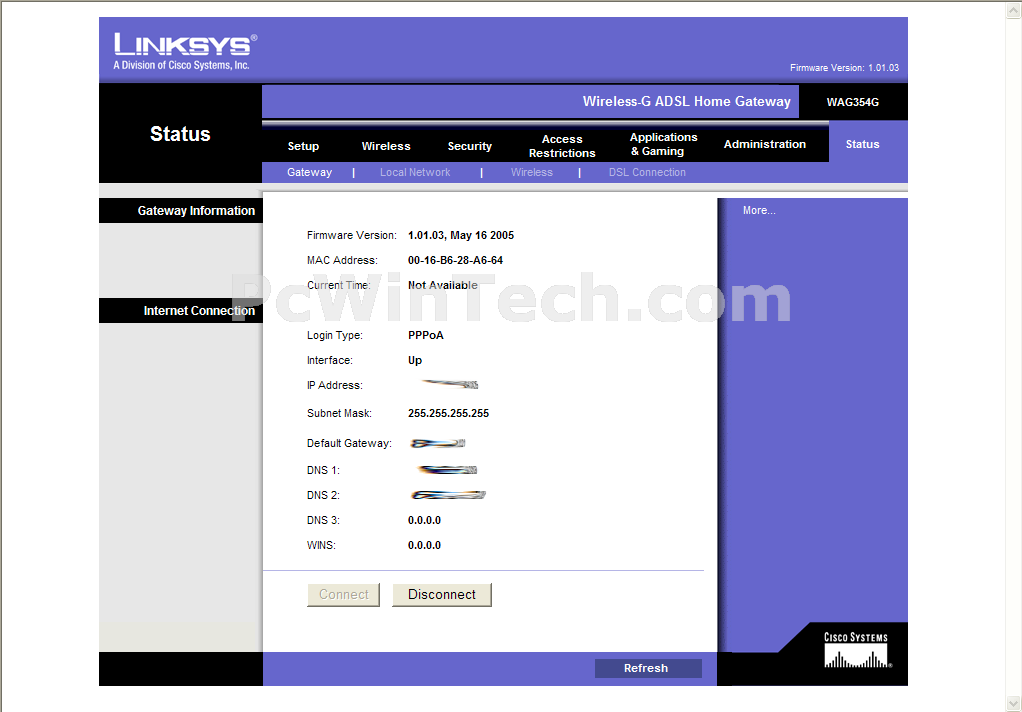Open Access Restrictions tab
The image size is (1022, 712).
[x=562, y=146]
